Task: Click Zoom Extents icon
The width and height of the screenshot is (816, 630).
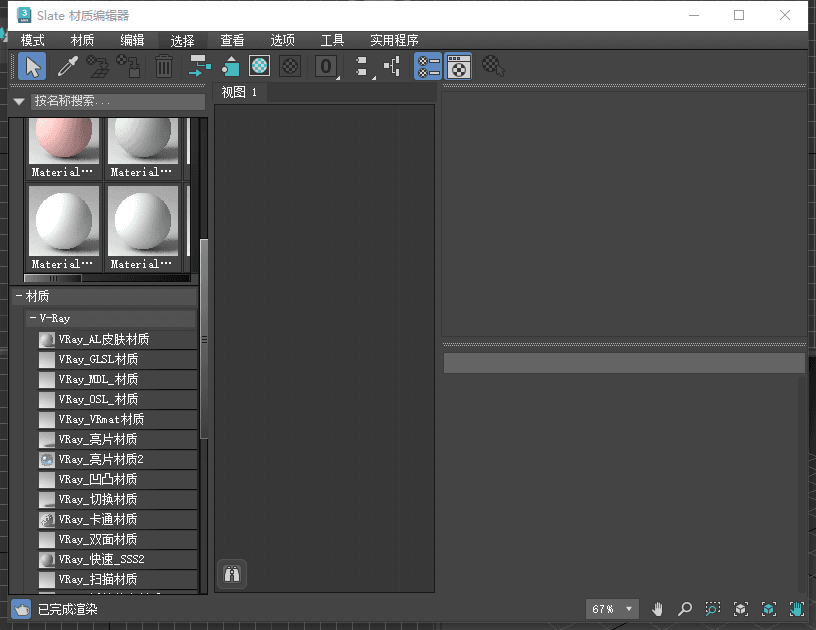Action: tap(741, 609)
